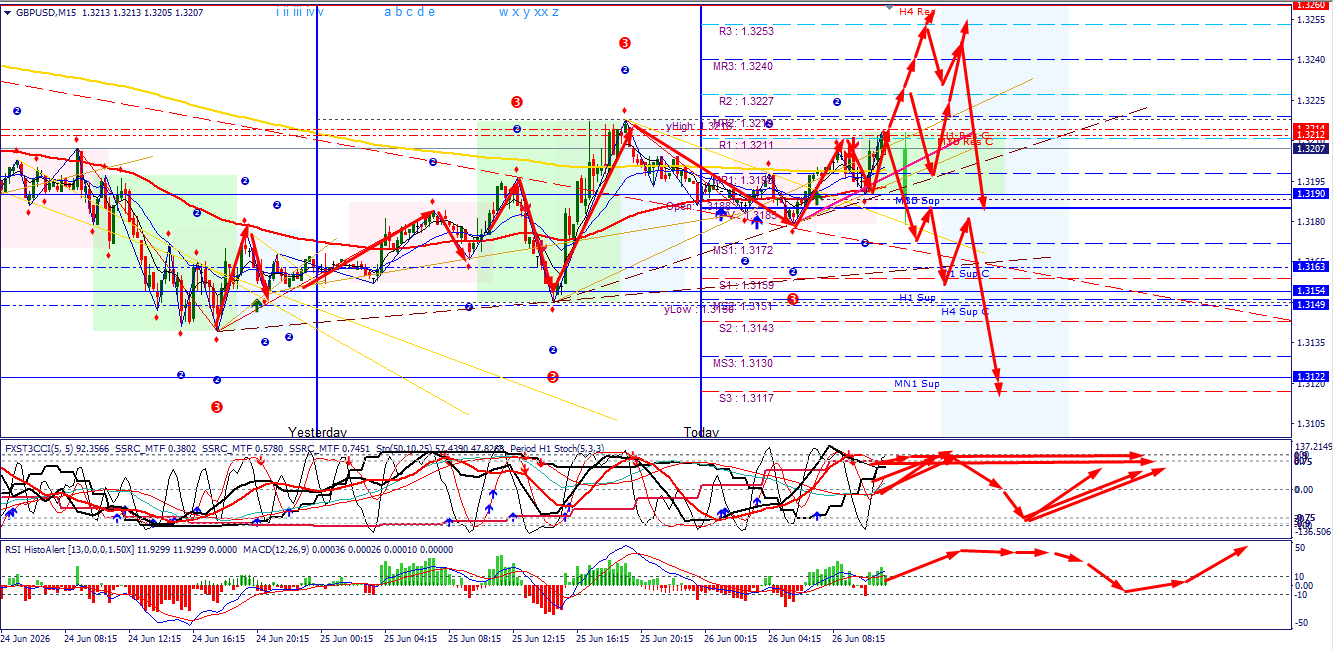Click the blue 1.3122 price tag

(x=1311, y=377)
